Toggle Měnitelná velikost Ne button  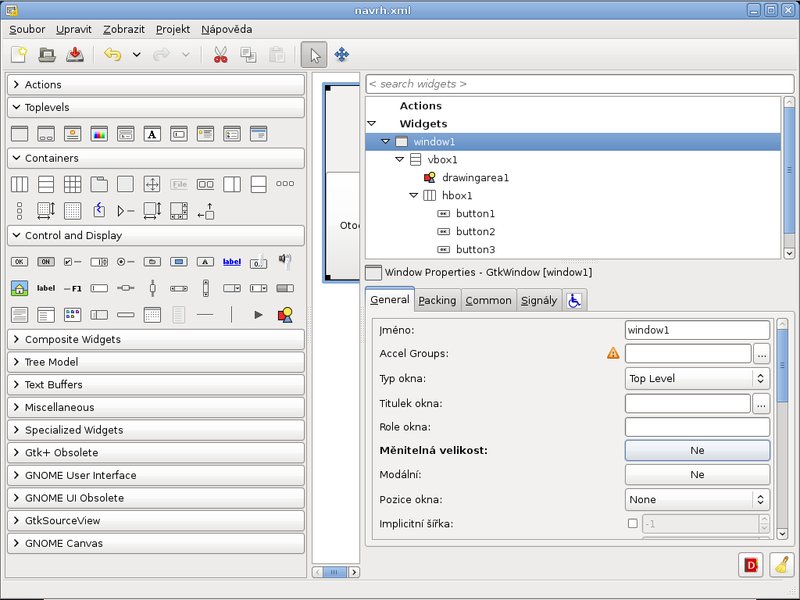[x=697, y=451]
